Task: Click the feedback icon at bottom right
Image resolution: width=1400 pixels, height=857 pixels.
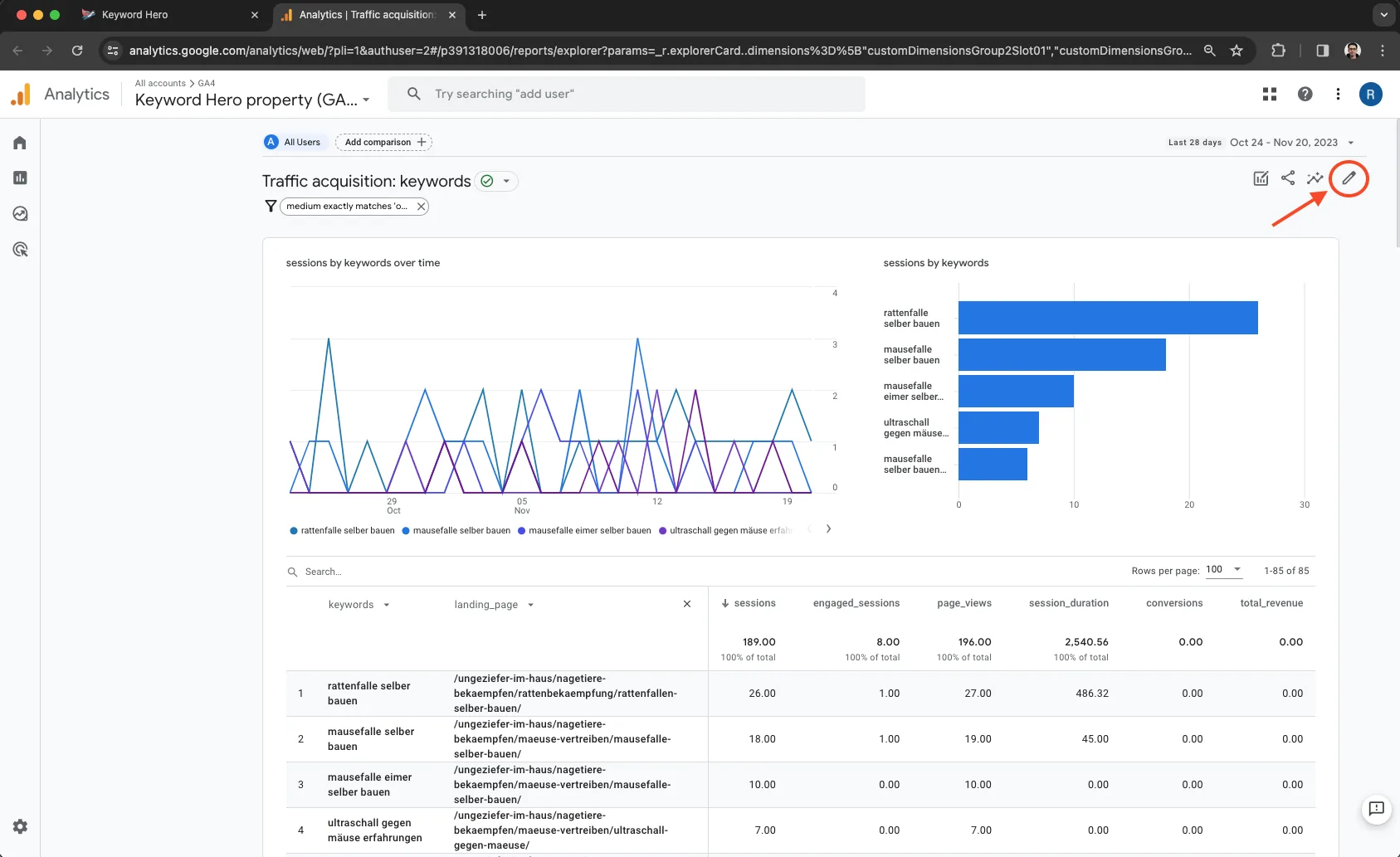Action: pyautogui.click(x=1377, y=809)
